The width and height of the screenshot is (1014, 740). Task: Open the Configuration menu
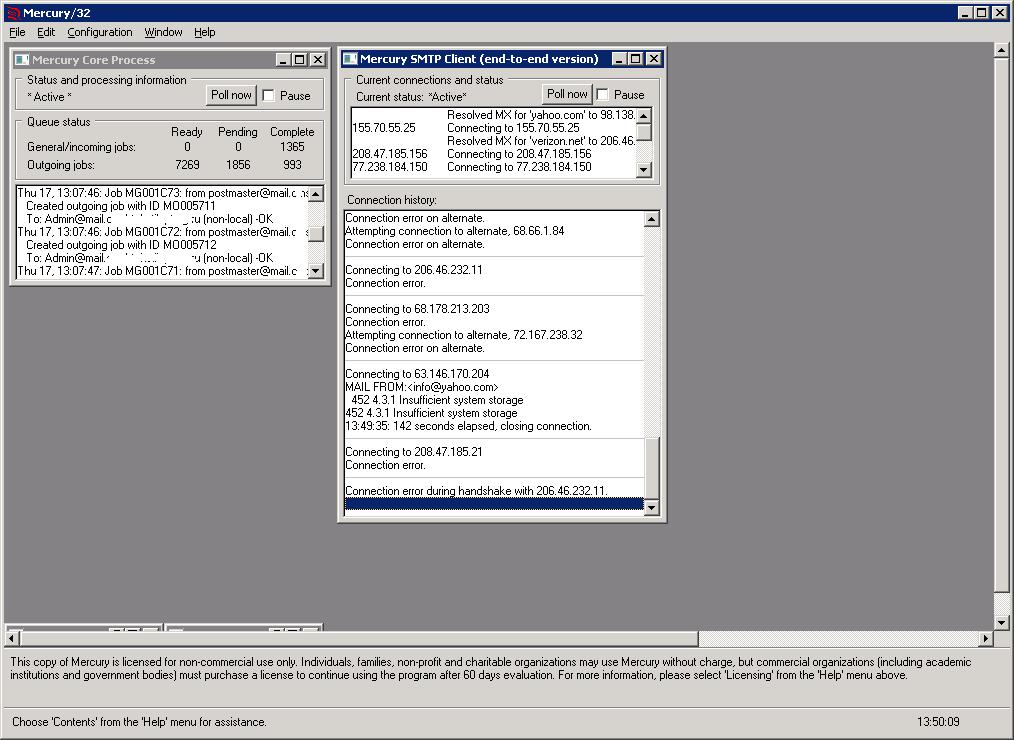[100, 32]
